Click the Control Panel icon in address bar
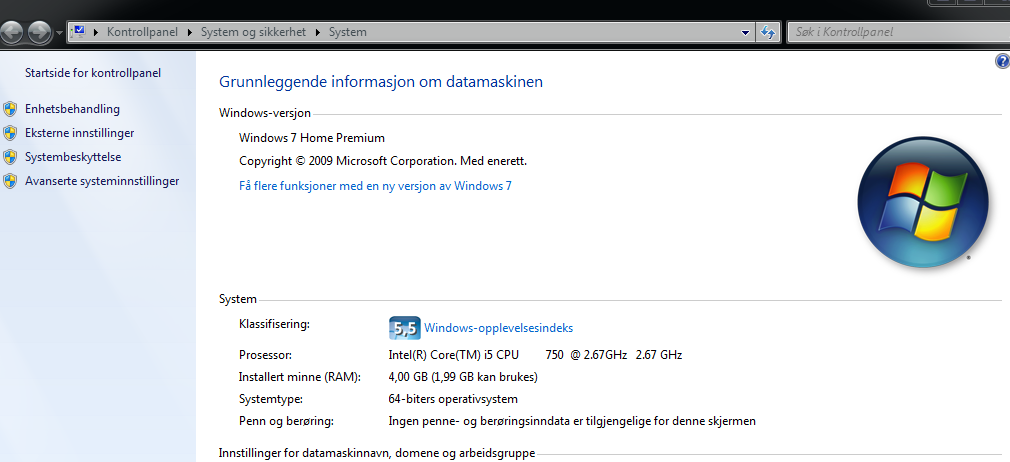The image size is (1010, 462). point(79,32)
